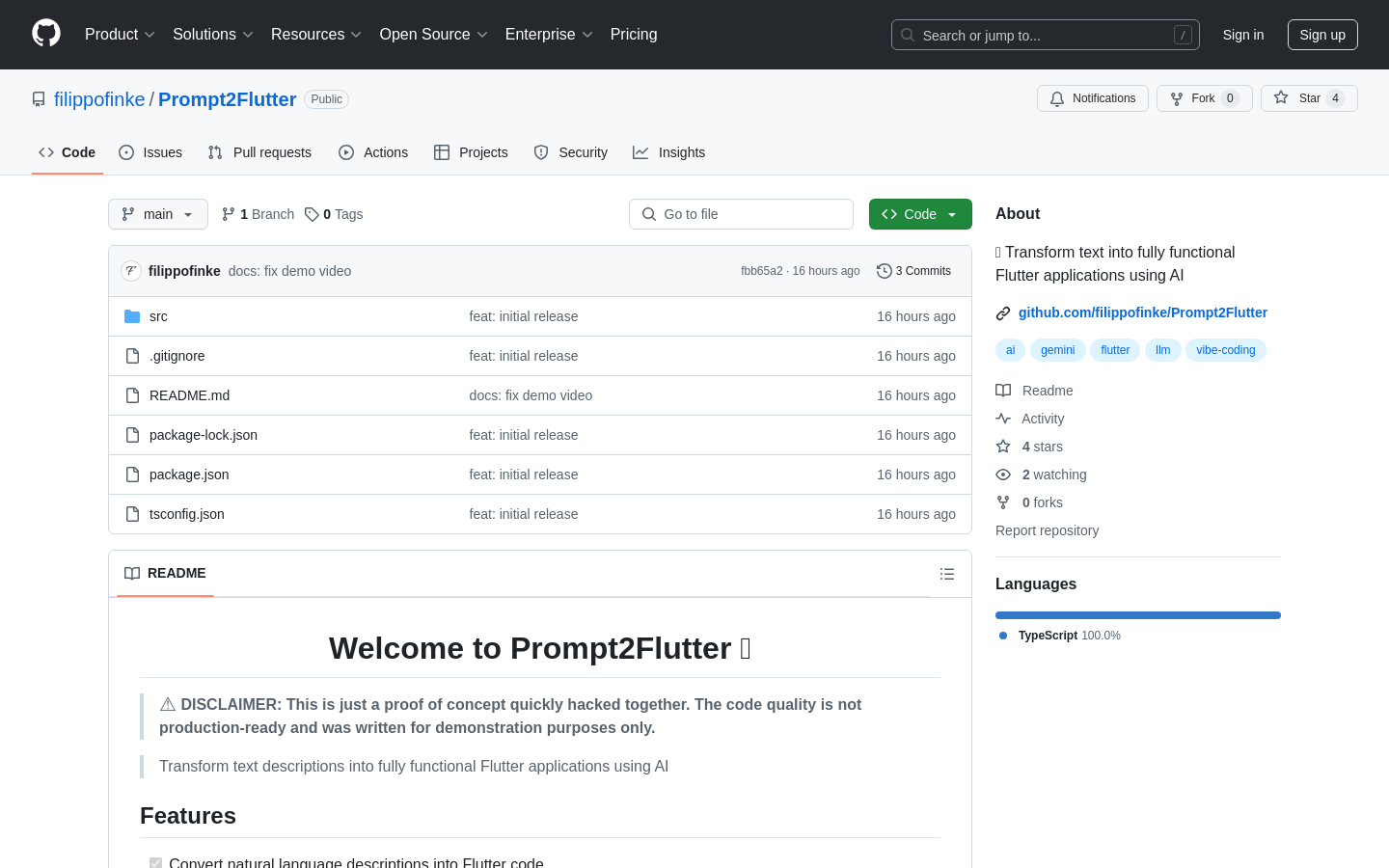Image resolution: width=1389 pixels, height=868 pixels.
Task: Click the repository icon next to filippofinke
Action: [x=39, y=99]
